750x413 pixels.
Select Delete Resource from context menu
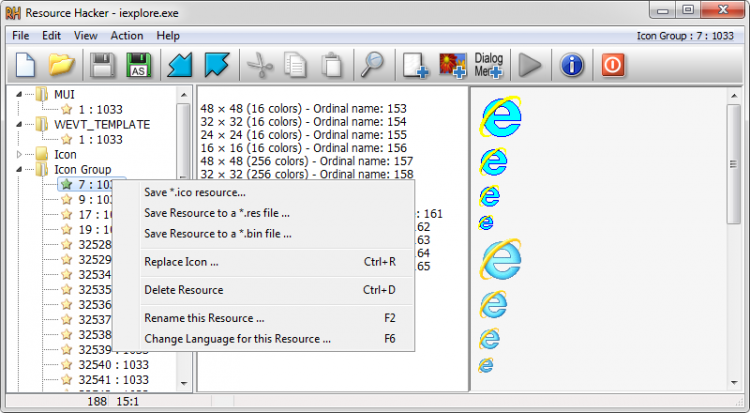point(277,290)
